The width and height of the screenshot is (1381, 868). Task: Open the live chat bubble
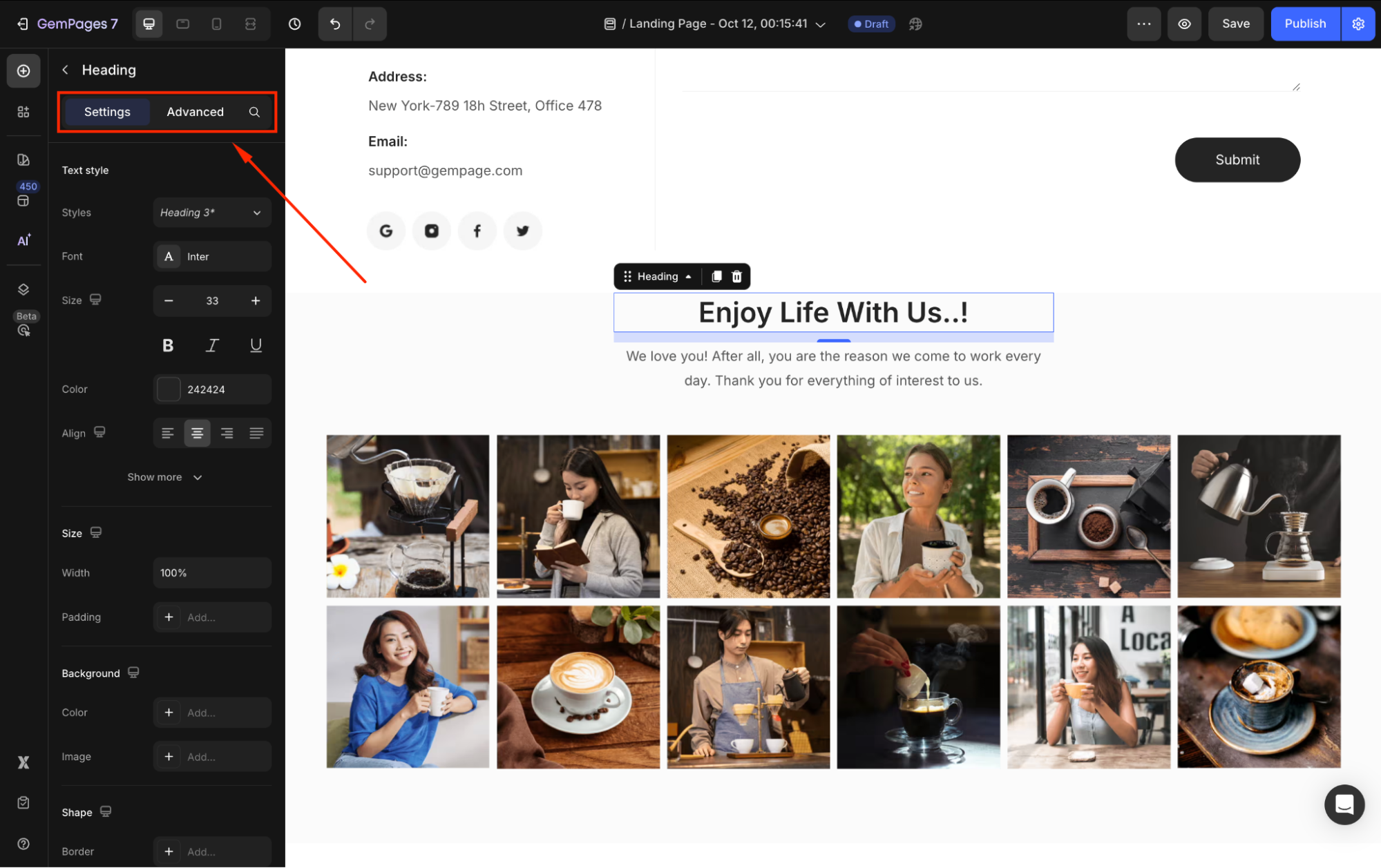tap(1344, 804)
